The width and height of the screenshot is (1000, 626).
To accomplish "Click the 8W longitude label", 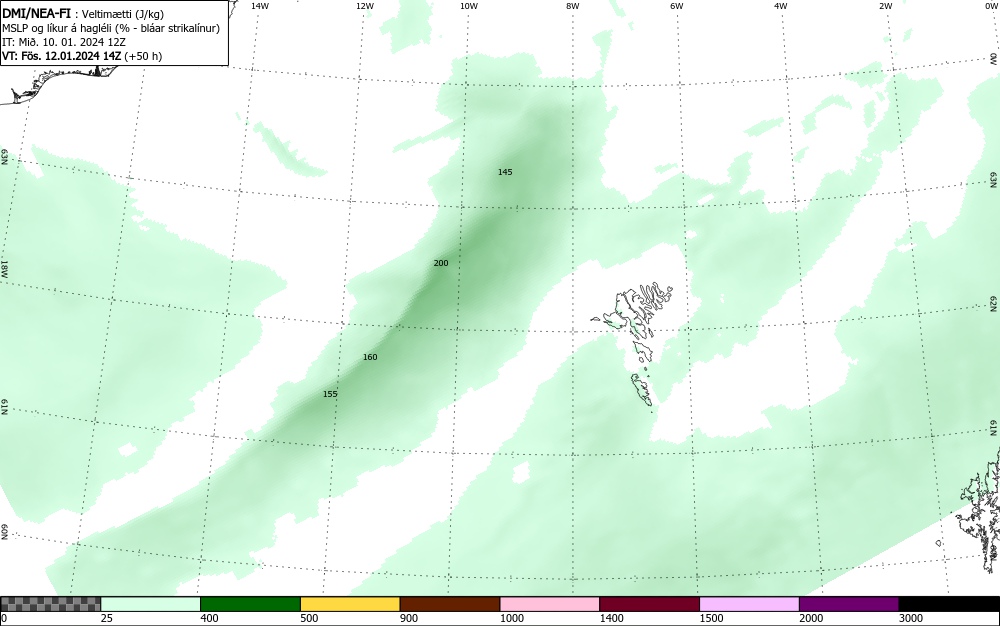I will [x=573, y=6].
